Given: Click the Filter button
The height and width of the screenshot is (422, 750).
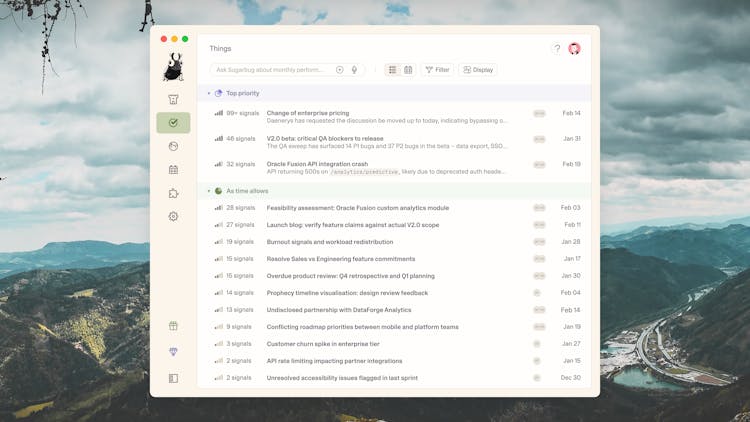Looking at the screenshot, I should [437, 70].
